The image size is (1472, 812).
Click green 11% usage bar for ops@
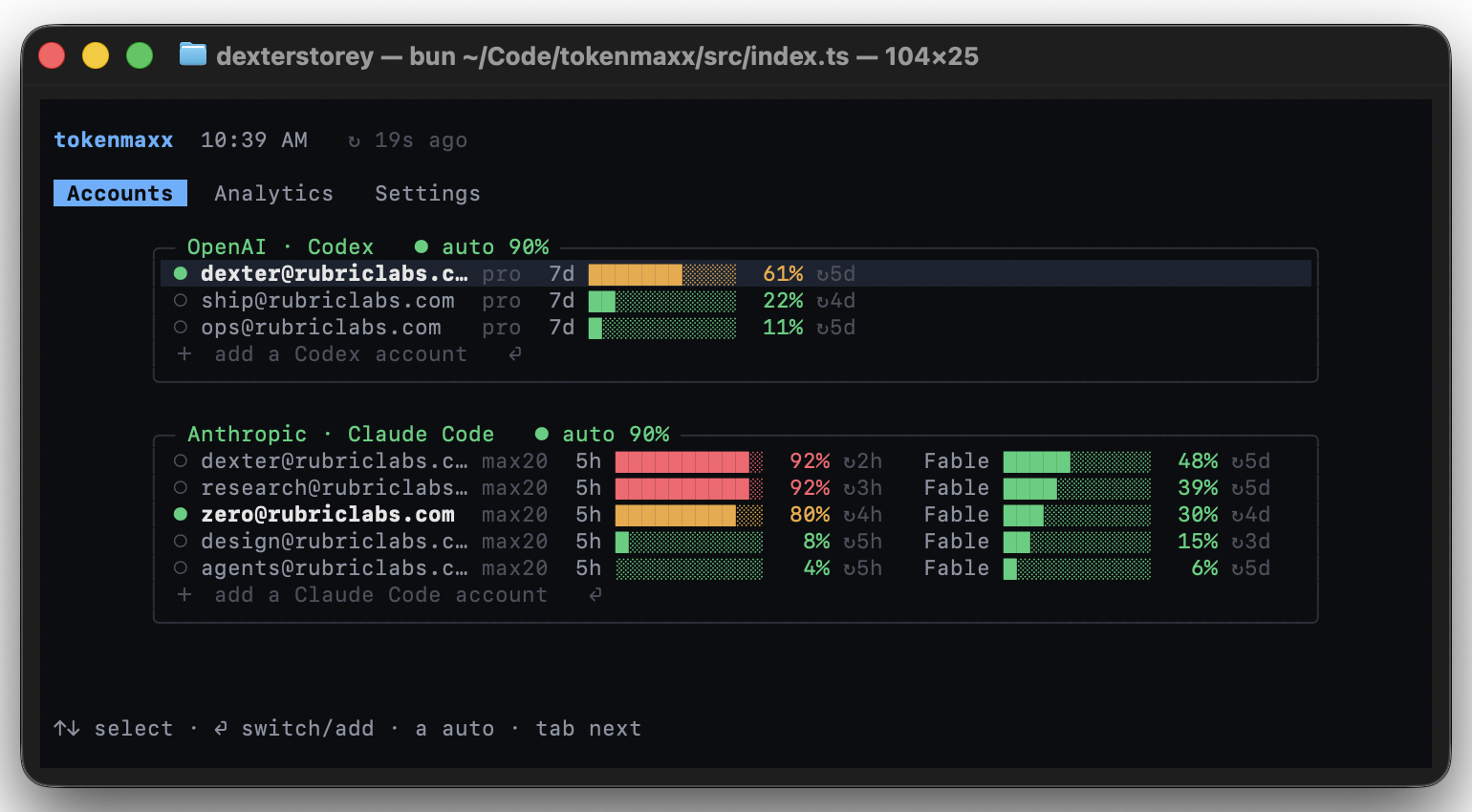tap(662, 329)
